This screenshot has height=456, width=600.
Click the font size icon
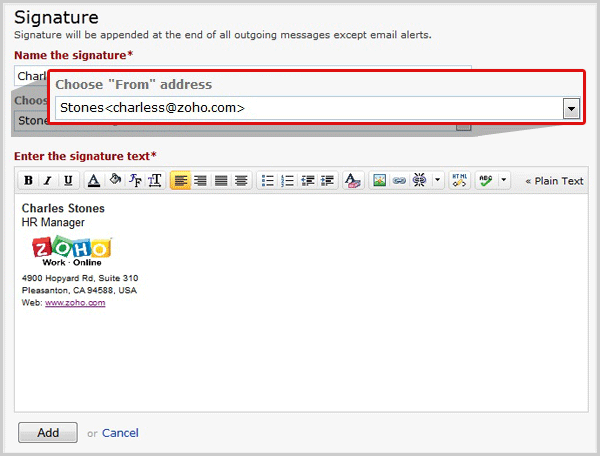pos(155,181)
